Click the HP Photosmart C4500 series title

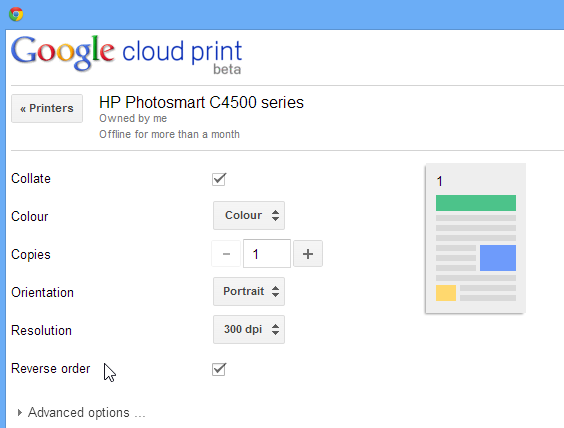point(201,103)
